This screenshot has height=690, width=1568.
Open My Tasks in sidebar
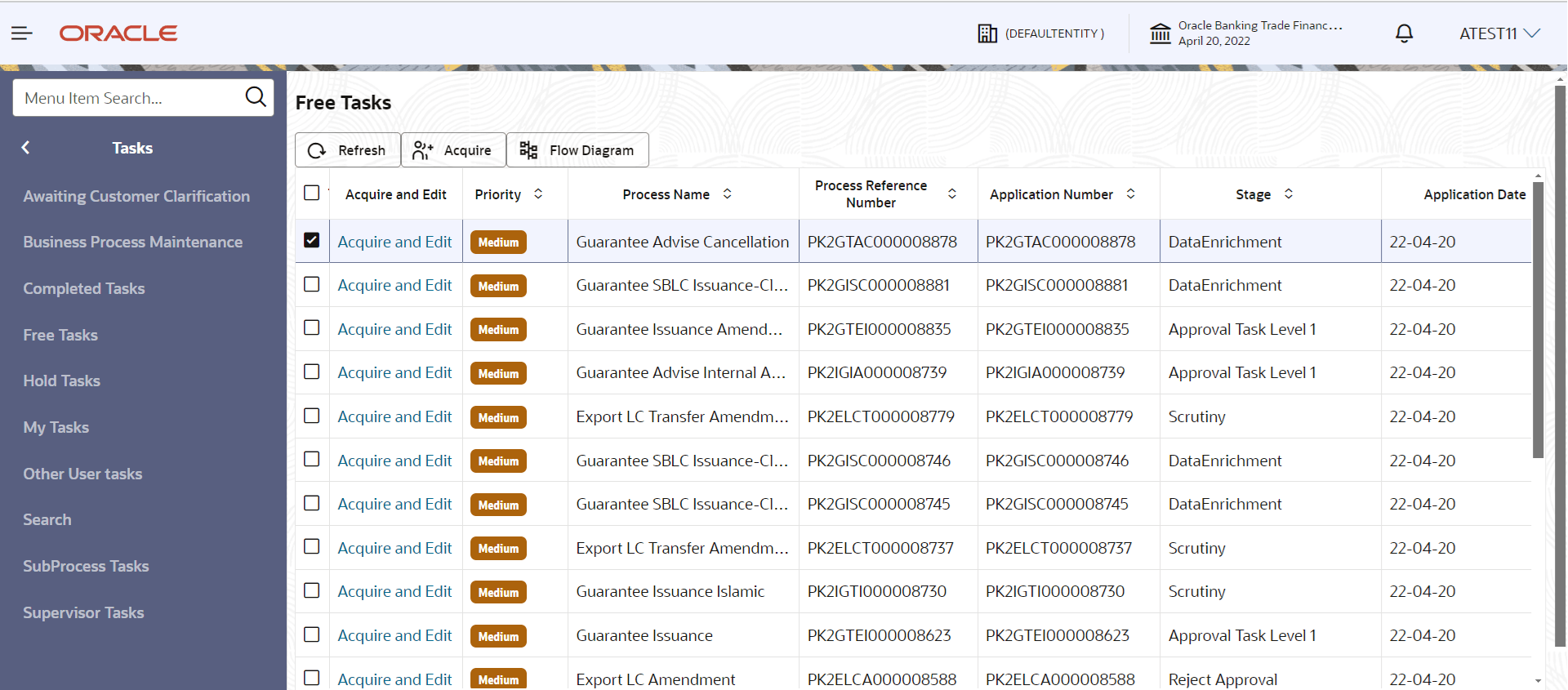[56, 427]
